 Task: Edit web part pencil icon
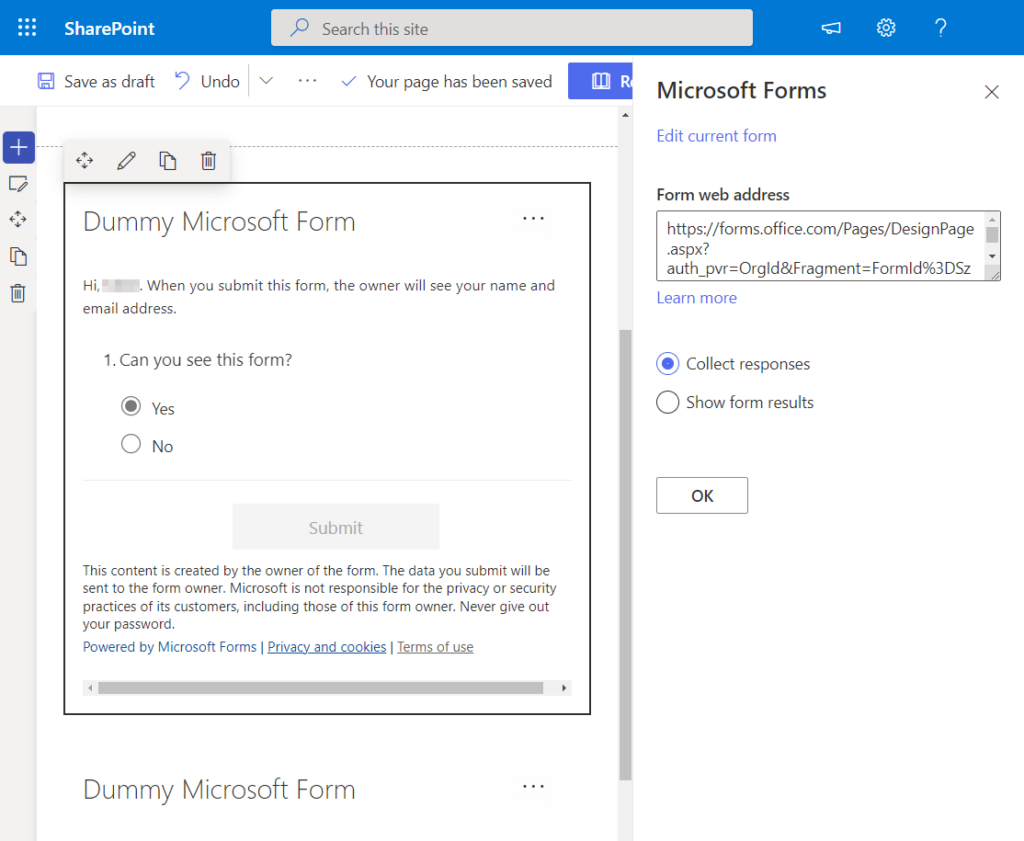click(126, 161)
